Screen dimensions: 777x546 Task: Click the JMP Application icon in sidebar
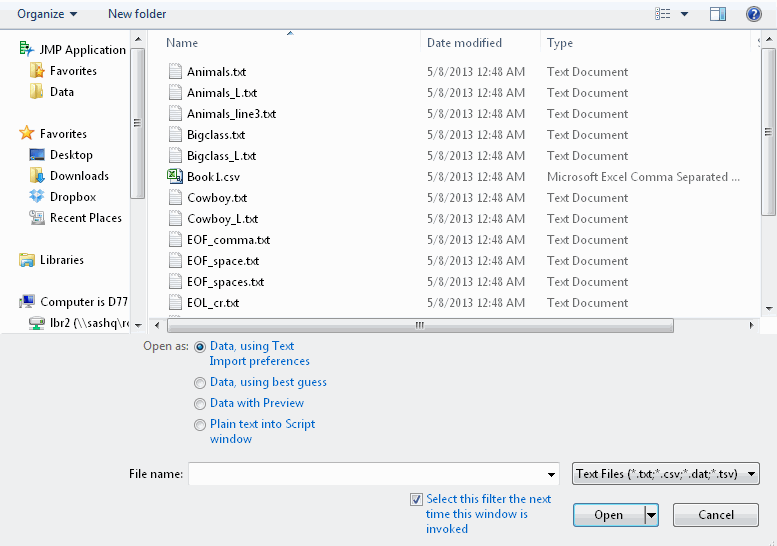pyautogui.click(x=26, y=49)
